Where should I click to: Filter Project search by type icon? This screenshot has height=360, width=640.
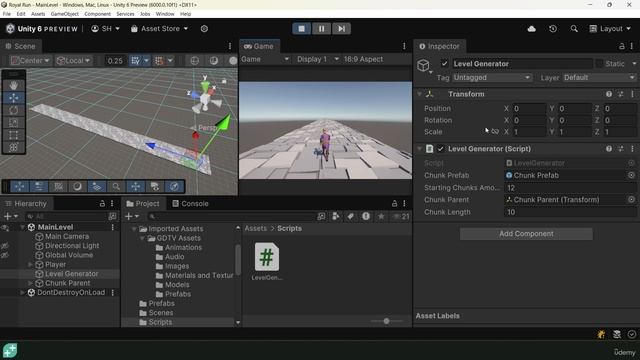click(x=336, y=216)
